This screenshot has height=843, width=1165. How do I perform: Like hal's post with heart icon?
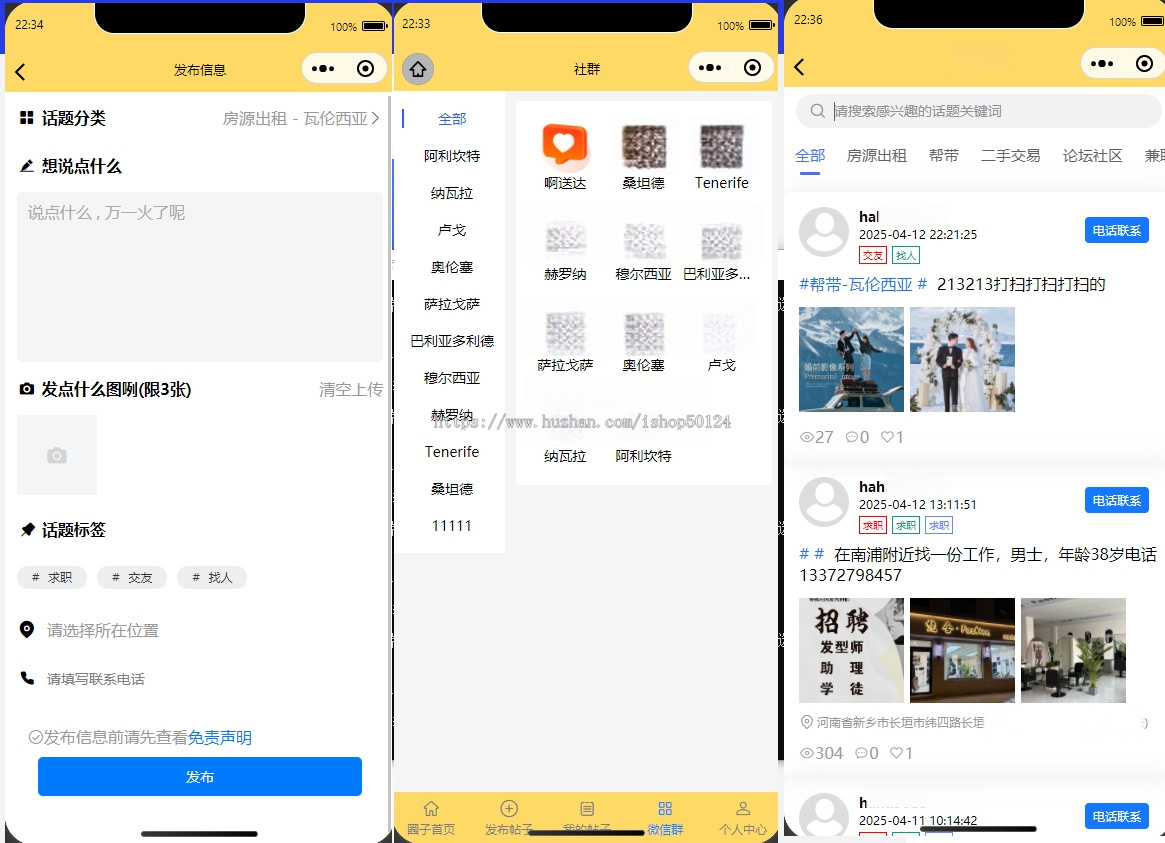click(x=886, y=437)
